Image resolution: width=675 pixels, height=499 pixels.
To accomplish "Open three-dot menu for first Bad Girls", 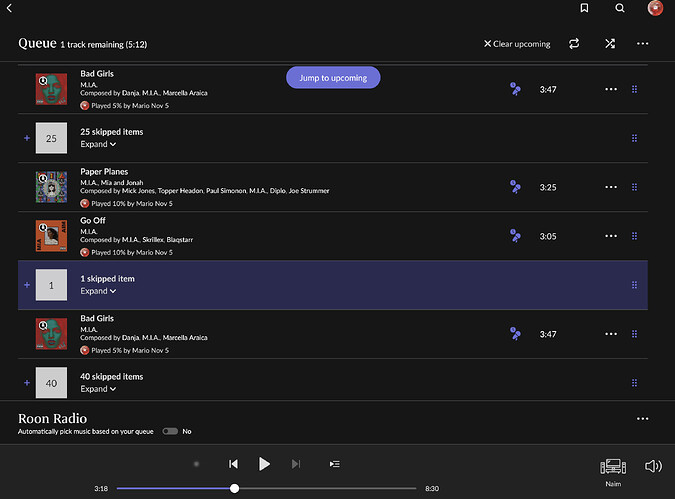I will (611, 89).
